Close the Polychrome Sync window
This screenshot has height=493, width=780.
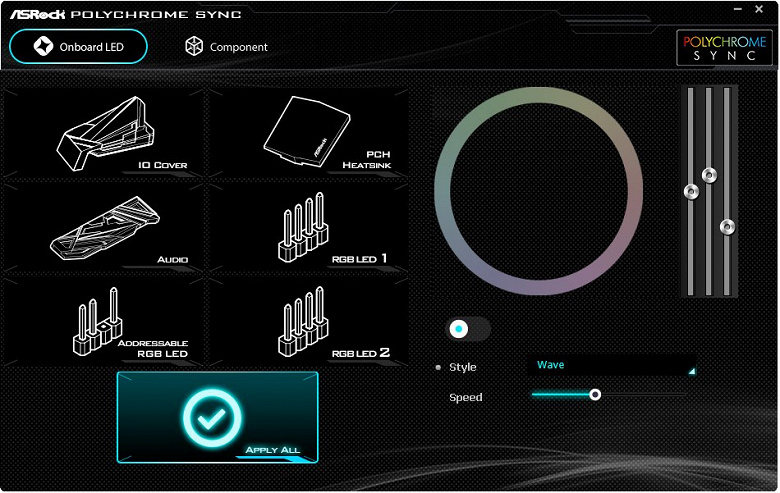click(x=759, y=9)
